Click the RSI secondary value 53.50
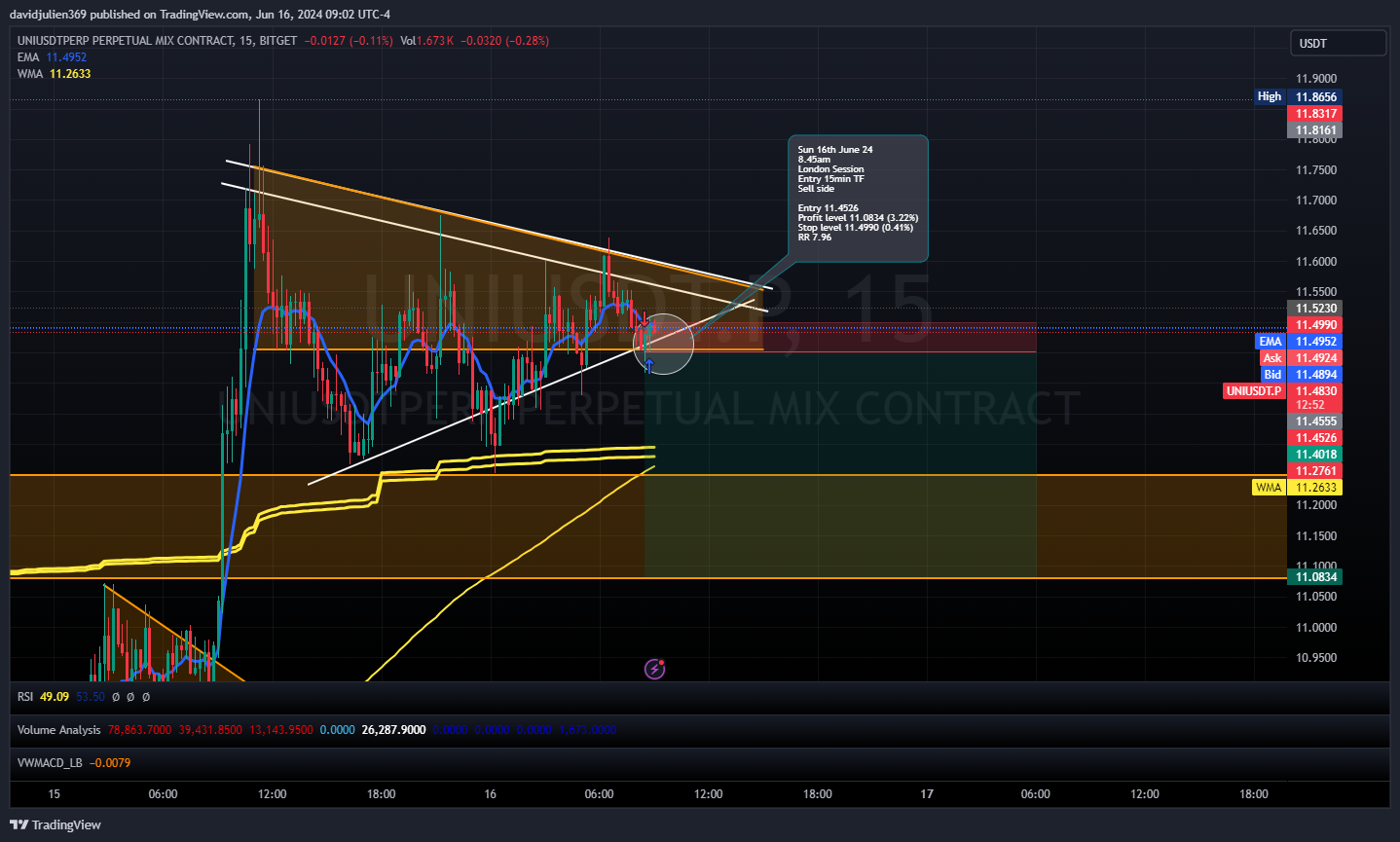1400x842 pixels. 91,697
